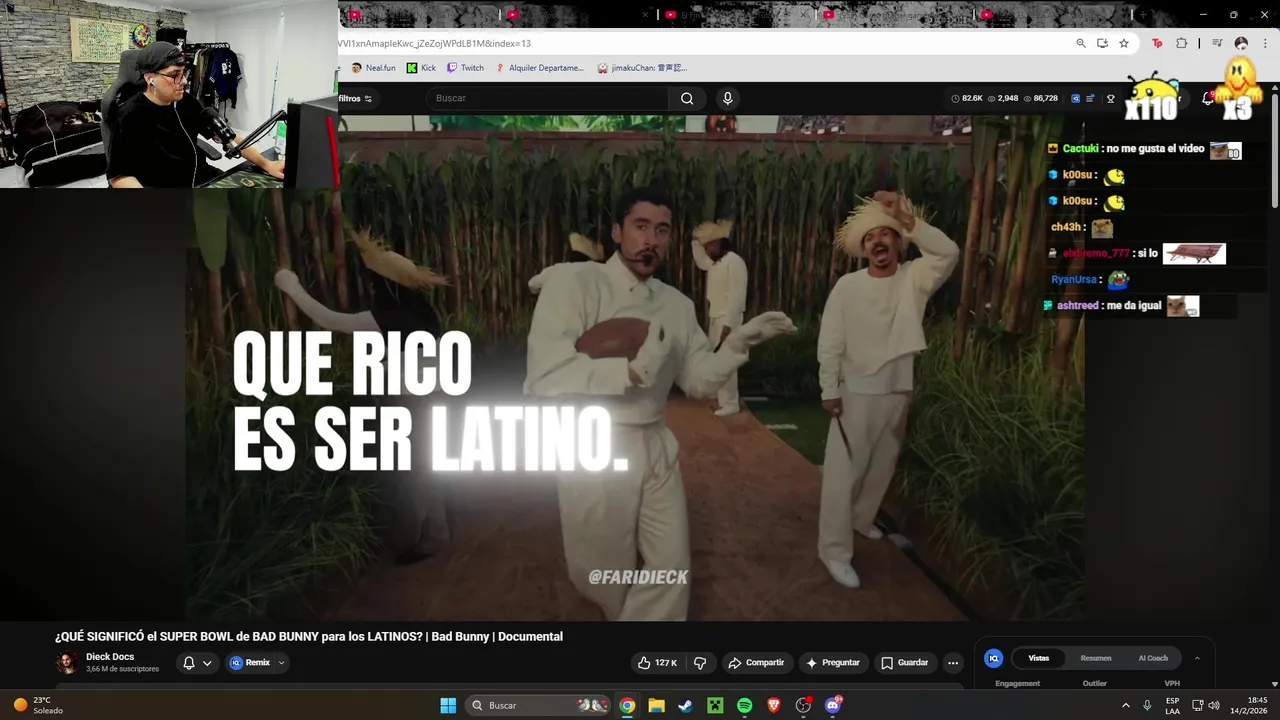Open Discord from the taskbar

coord(833,705)
